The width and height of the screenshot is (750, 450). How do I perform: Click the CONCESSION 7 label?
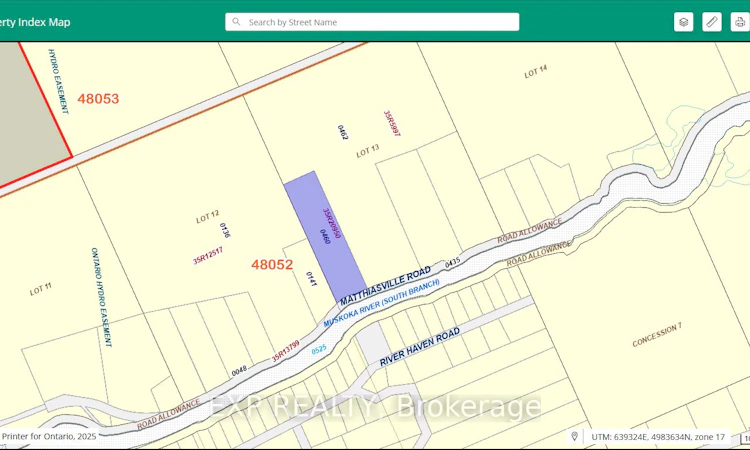(x=657, y=335)
